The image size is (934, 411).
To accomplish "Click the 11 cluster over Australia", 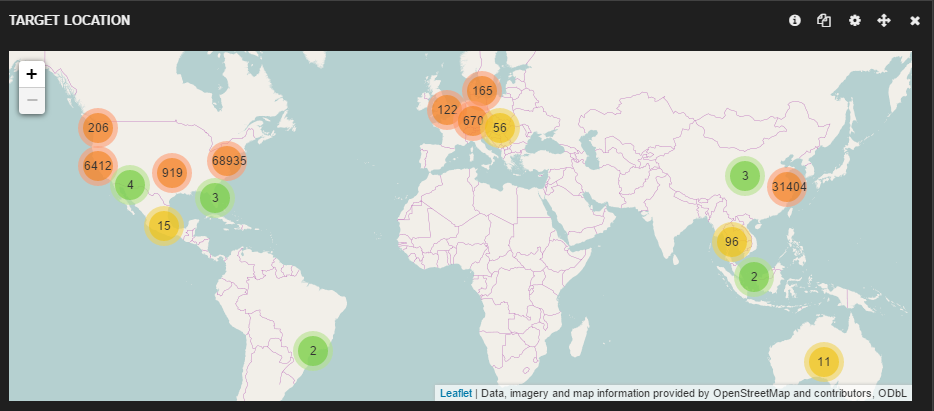I will tap(824, 362).
